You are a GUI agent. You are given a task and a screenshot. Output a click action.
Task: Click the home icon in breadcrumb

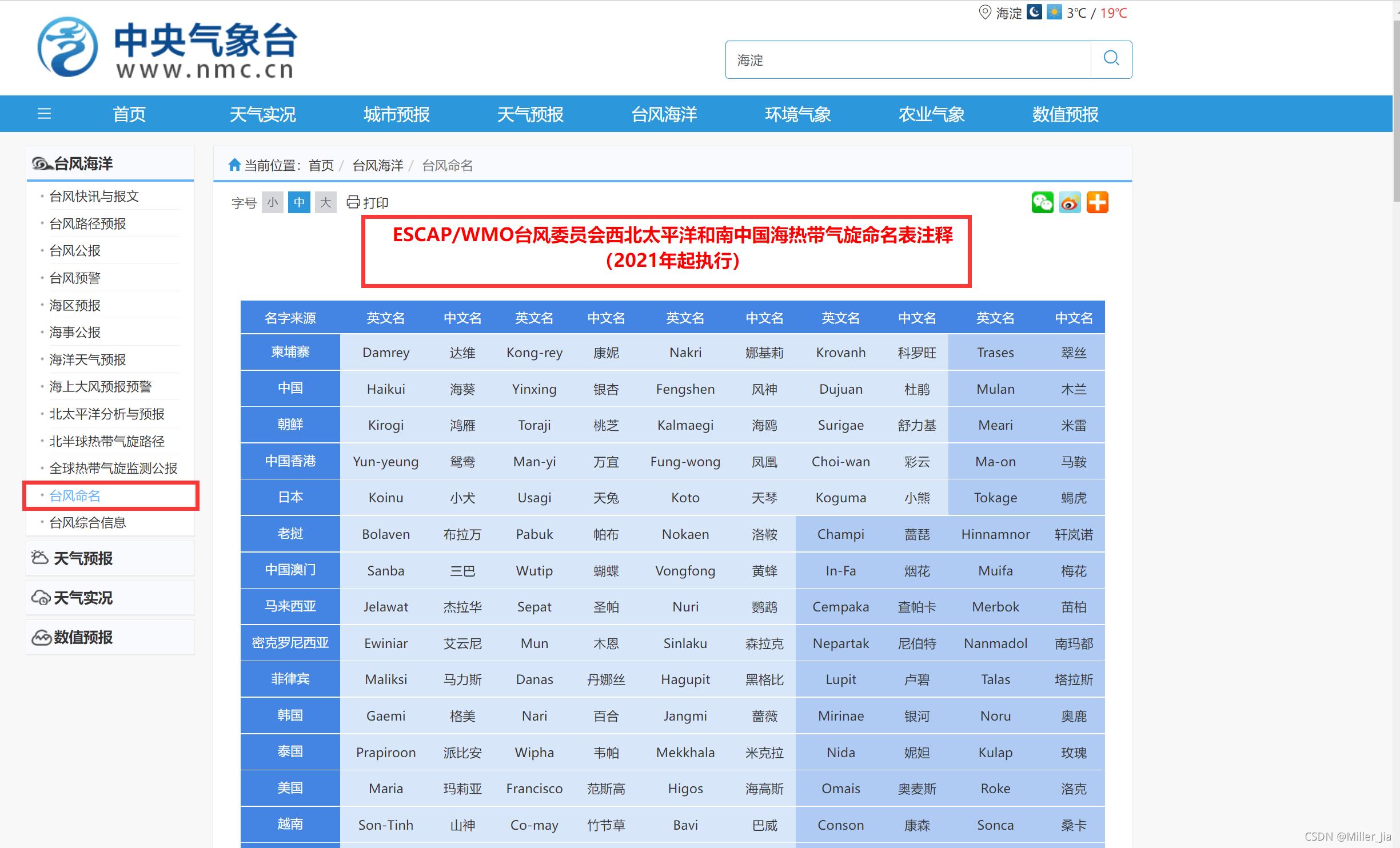pos(234,165)
